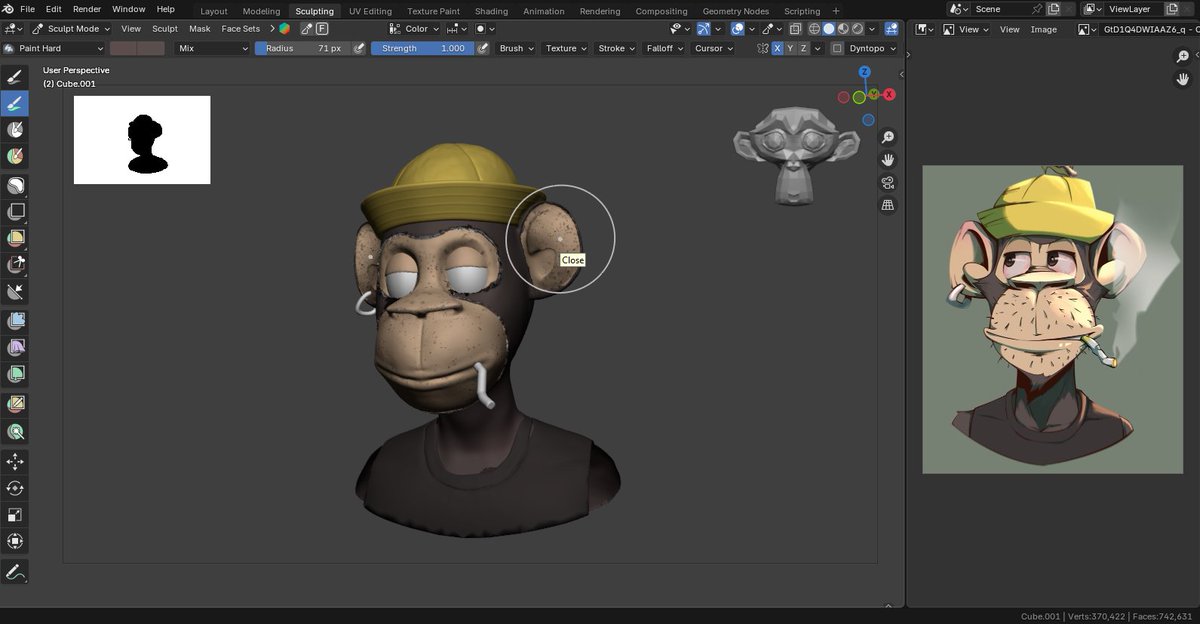Image resolution: width=1200 pixels, height=624 pixels.
Task: Open the Dyntopo options dropdown
Action: pyautogui.click(x=871, y=48)
